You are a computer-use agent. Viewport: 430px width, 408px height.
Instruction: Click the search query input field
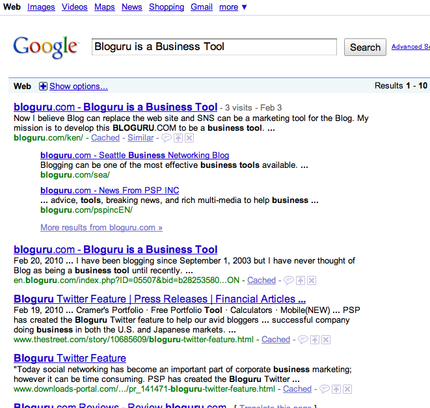214,47
